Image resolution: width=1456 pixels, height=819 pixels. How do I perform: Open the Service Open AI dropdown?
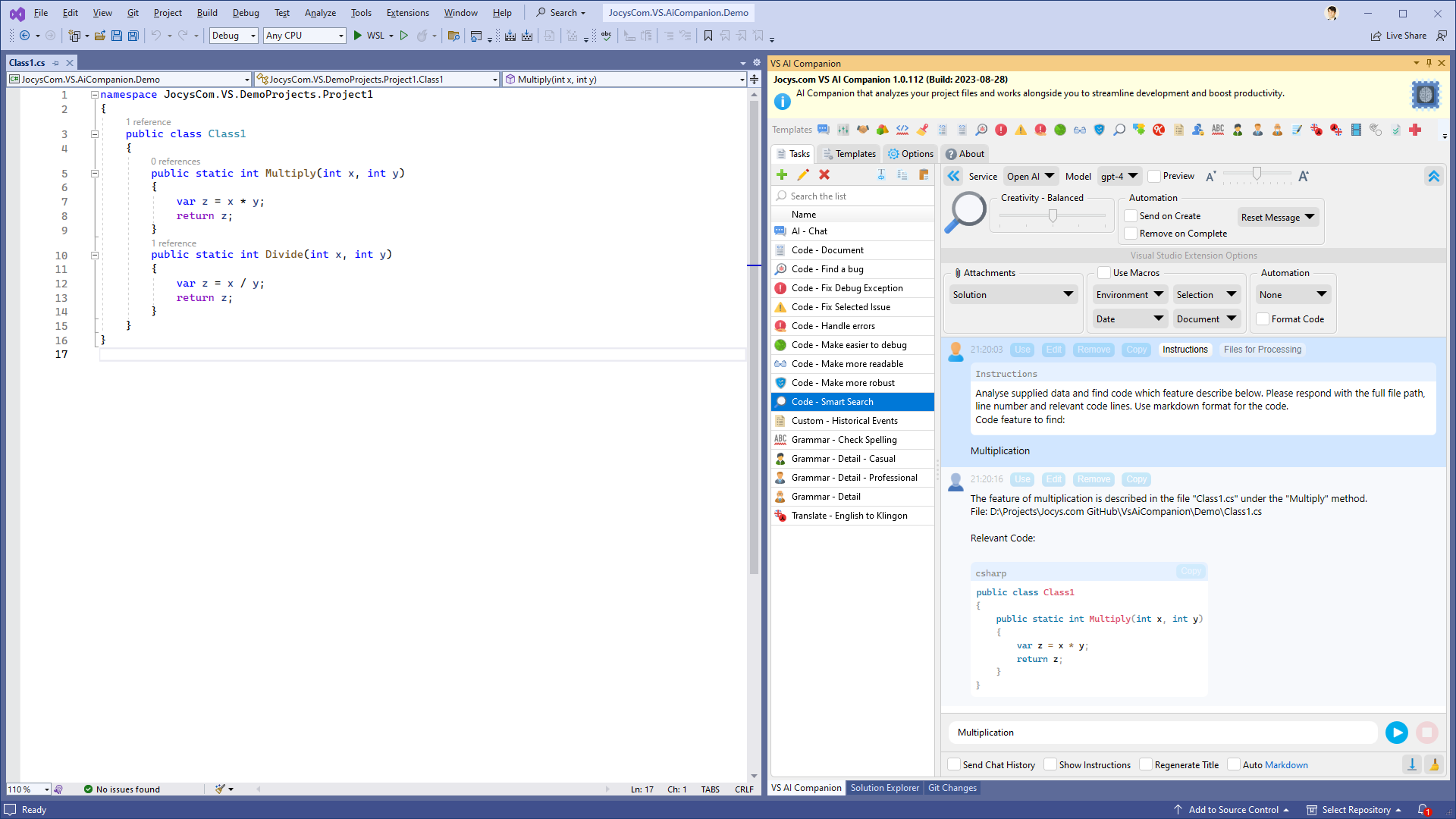(1031, 175)
